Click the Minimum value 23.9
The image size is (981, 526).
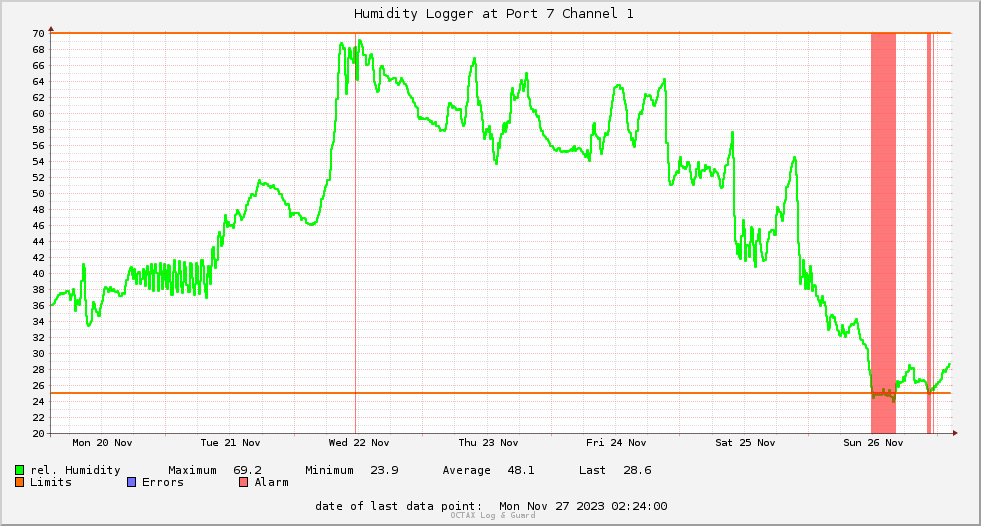pyautogui.click(x=384, y=470)
